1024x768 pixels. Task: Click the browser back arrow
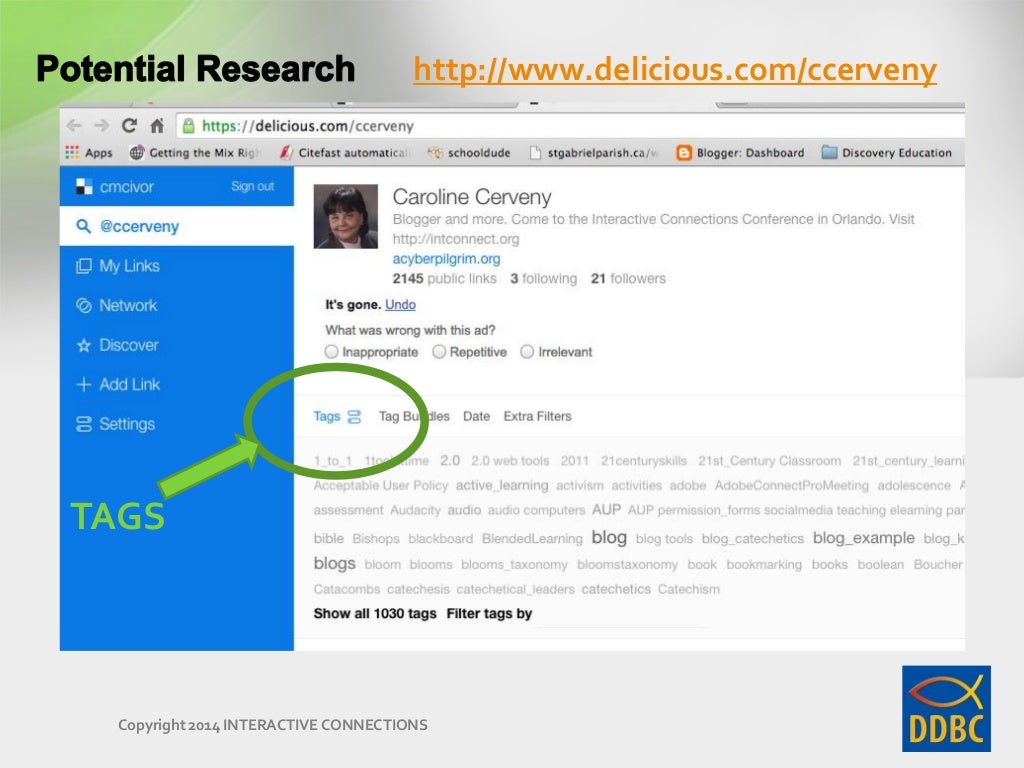pyautogui.click(x=74, y=125)
